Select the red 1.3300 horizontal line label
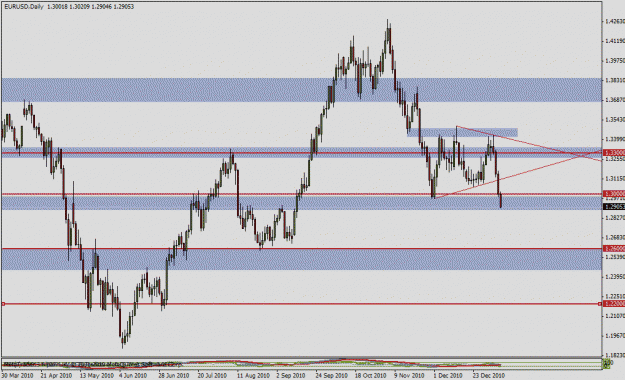Image resolution: width=625 pixels, height=380 pixels. pyautogui.click(x=615, y=153)
